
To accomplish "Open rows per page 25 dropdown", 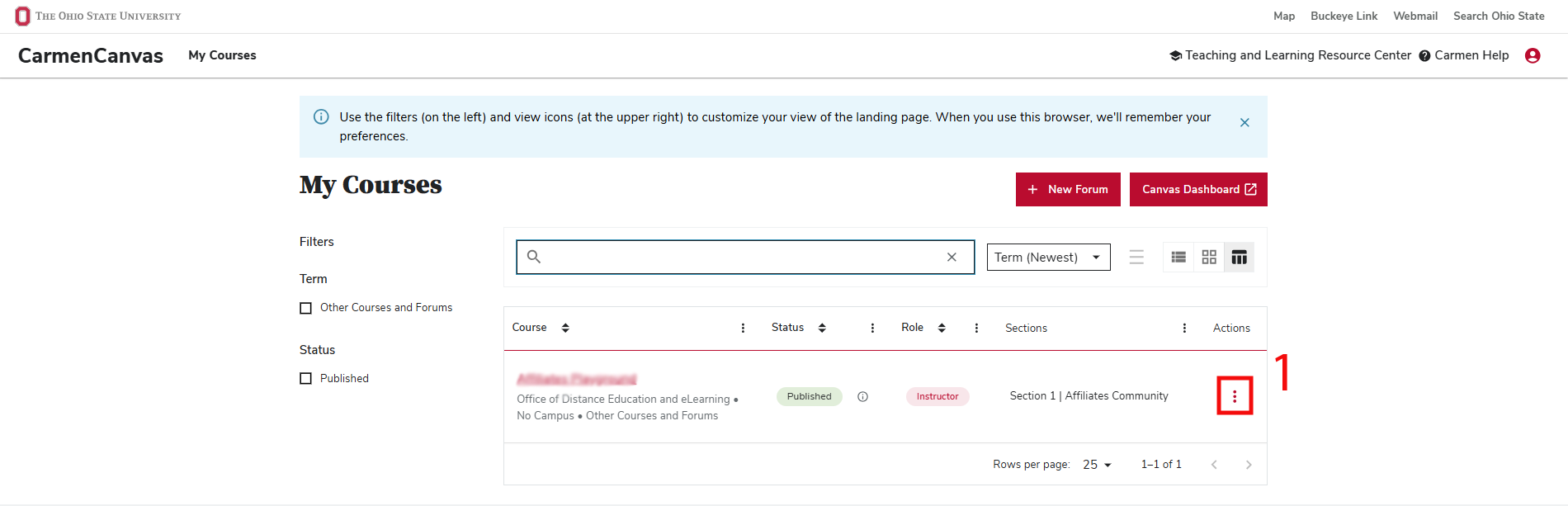I will coord(1097,465).
